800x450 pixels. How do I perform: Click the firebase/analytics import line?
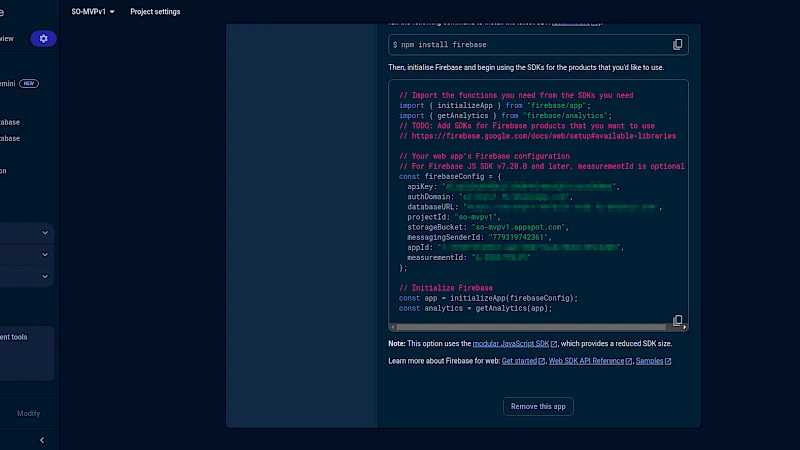[505, 115]
